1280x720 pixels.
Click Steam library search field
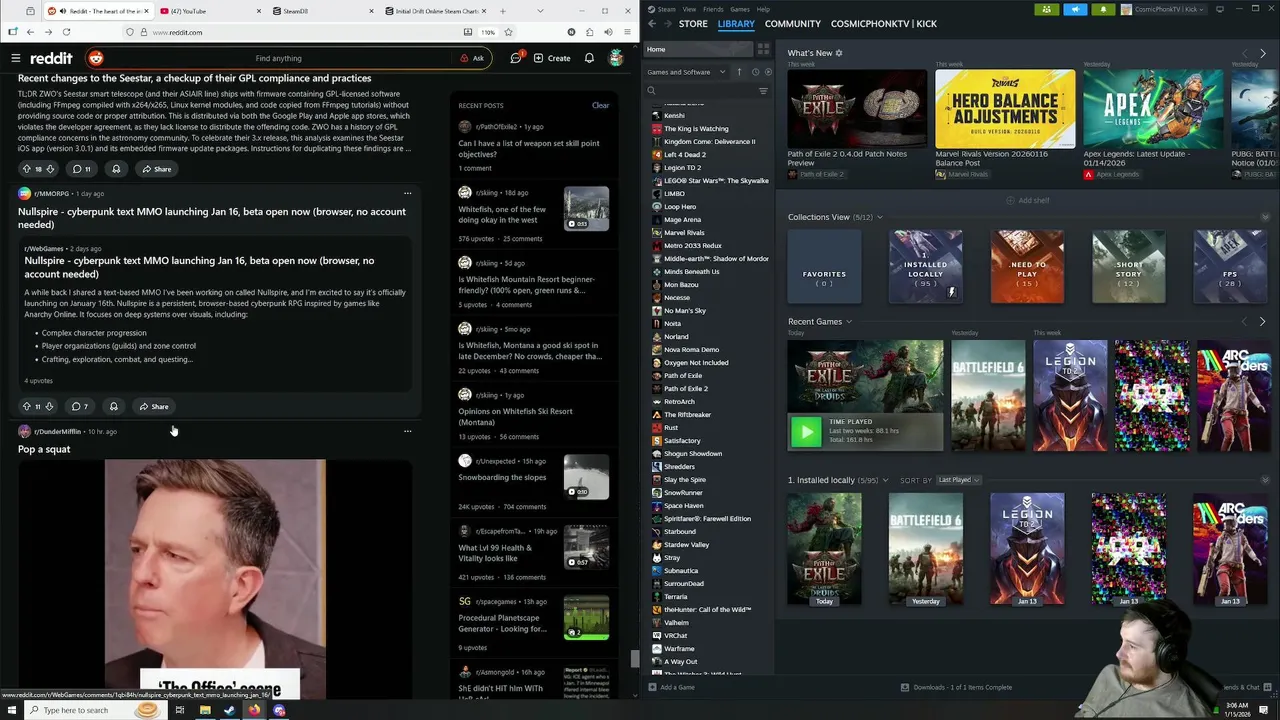tap(702, 91)
